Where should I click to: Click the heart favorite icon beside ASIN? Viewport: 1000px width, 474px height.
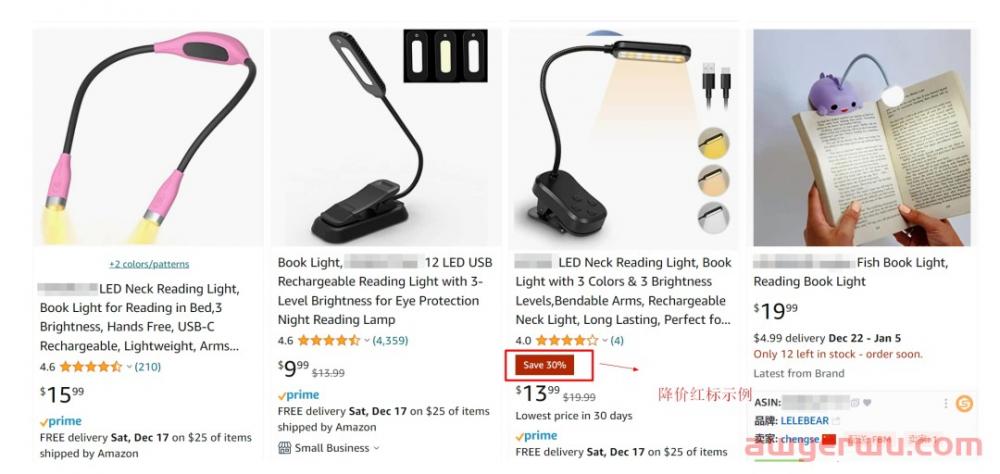click(x=867, y=403)
